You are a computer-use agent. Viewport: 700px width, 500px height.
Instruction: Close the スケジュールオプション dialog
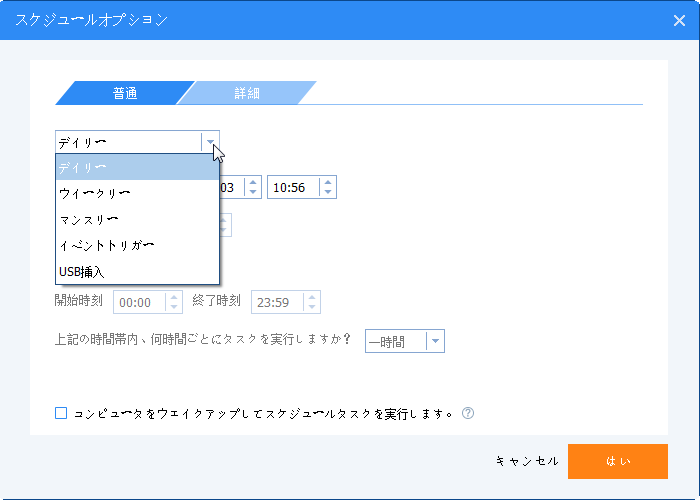pyautogui.click(x=679, y=21)
